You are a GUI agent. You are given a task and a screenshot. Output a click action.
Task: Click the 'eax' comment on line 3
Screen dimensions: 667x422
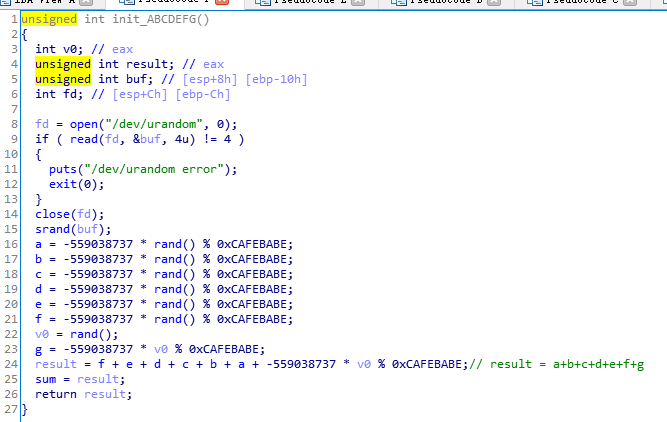[x=123, y=49]
